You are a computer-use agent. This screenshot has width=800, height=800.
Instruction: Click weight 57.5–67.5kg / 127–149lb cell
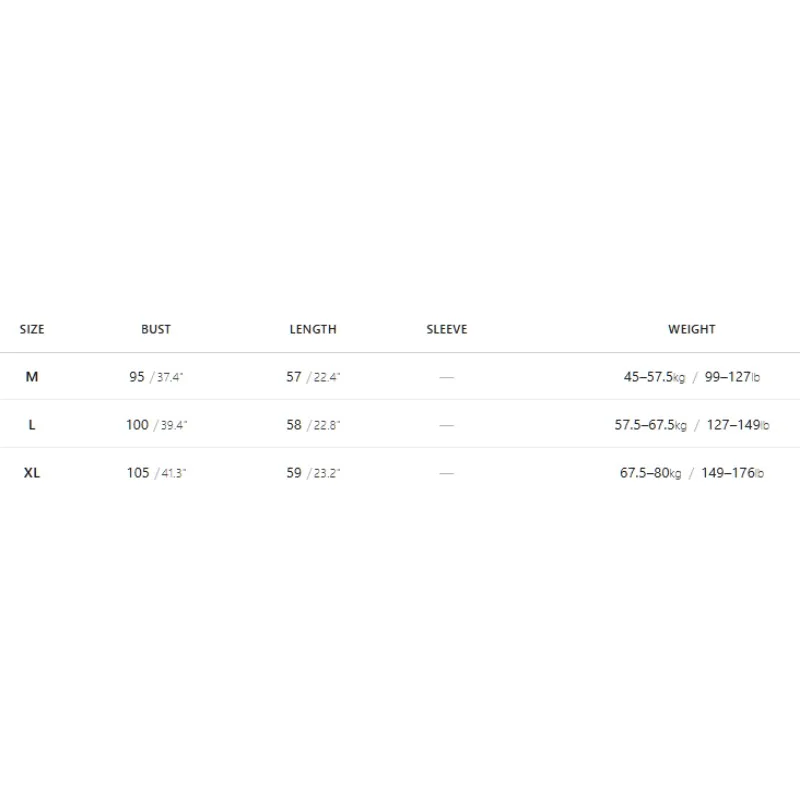pos(692,425)
